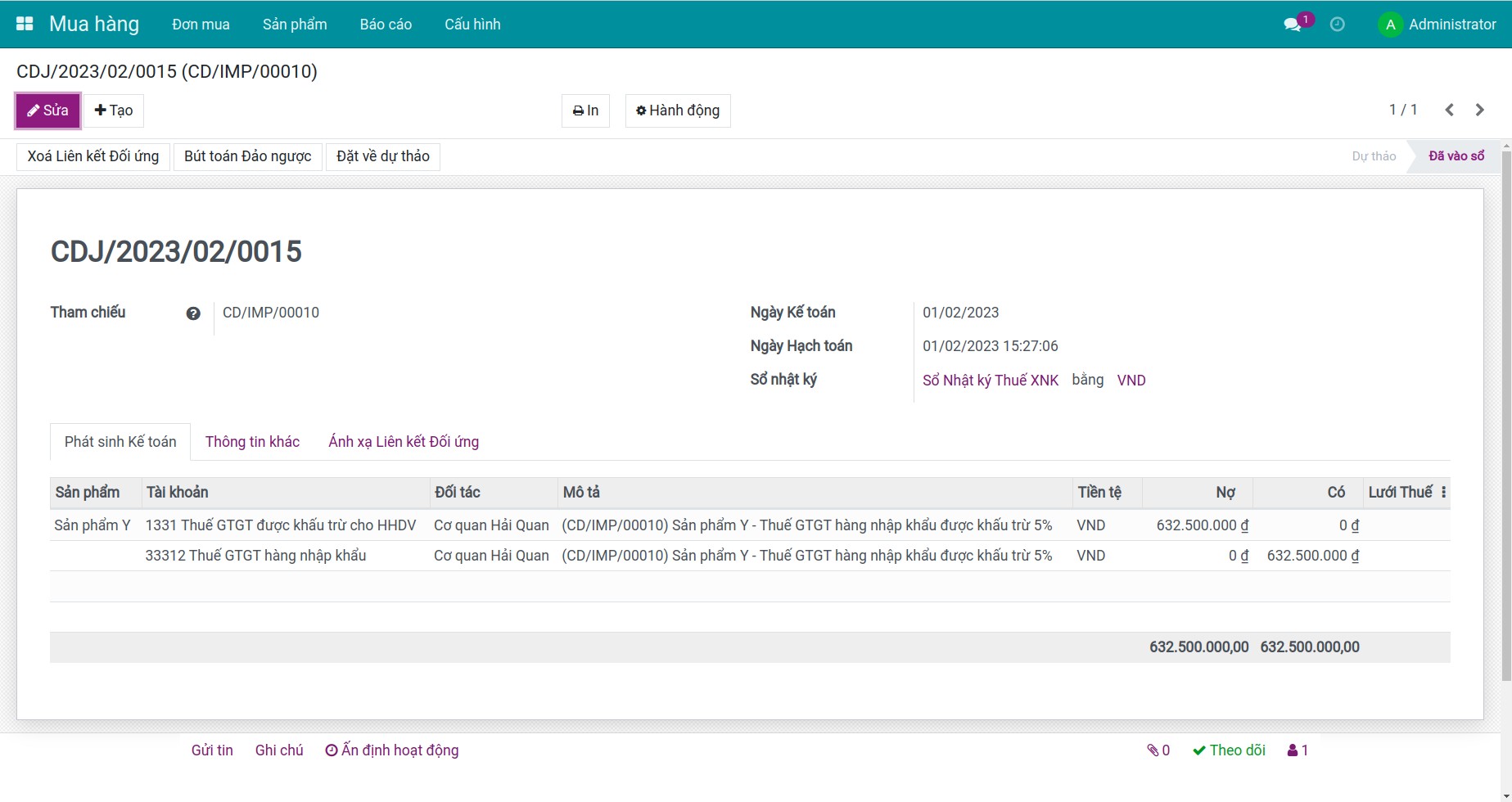Go to next record arrow
This screenshot has height=802, width=1512.
1479,110
